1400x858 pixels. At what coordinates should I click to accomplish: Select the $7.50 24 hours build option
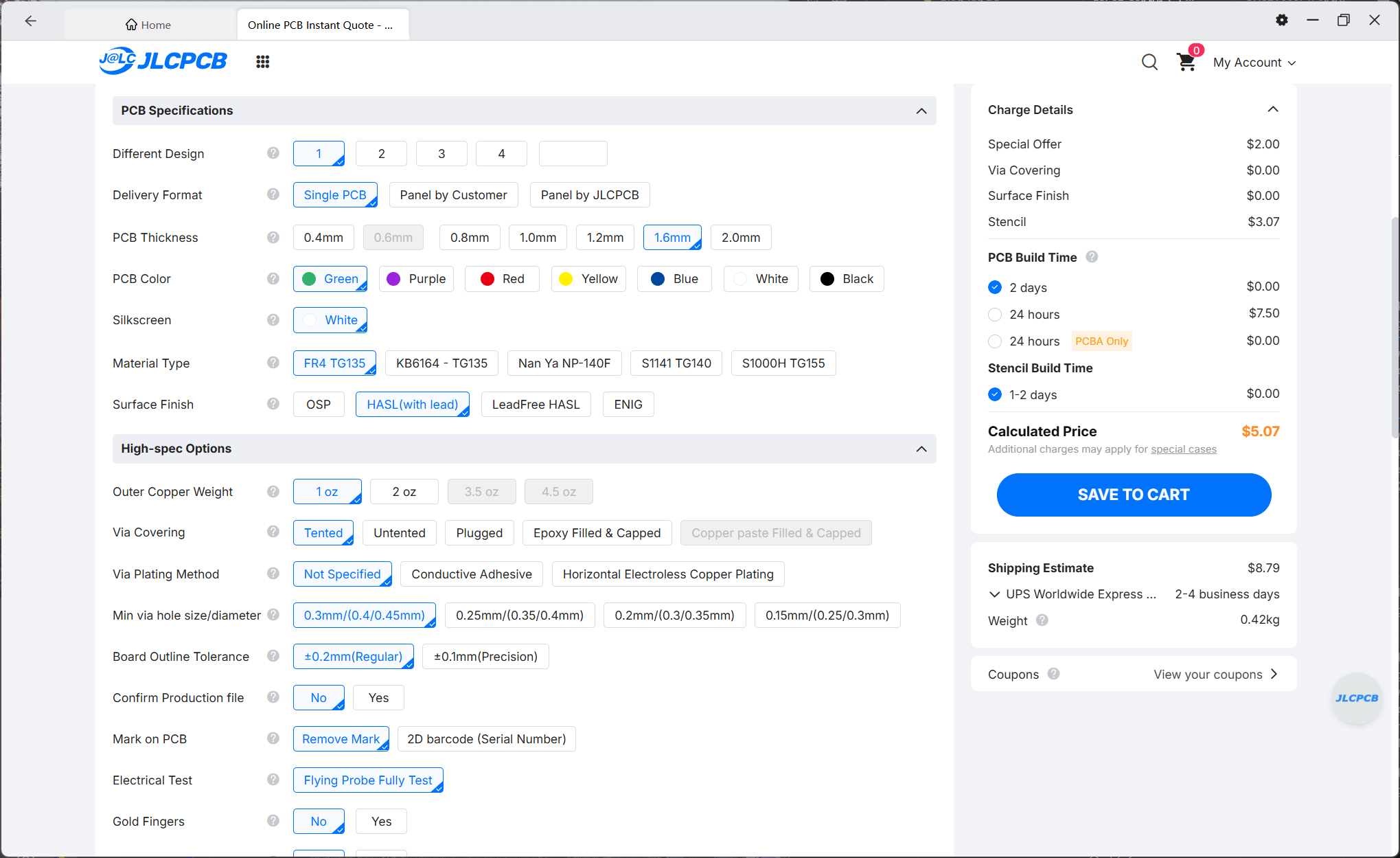pos(995,314)
